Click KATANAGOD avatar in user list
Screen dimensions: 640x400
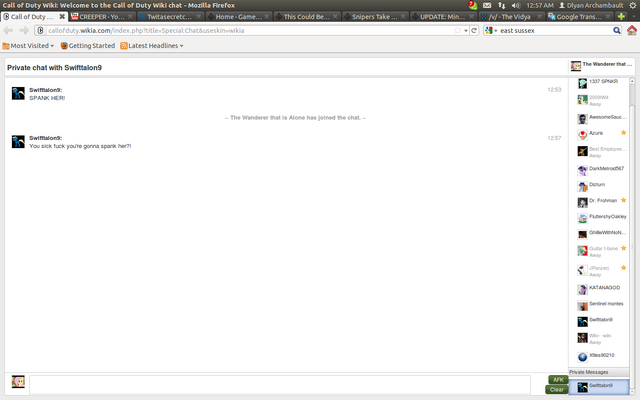point(582,290)
